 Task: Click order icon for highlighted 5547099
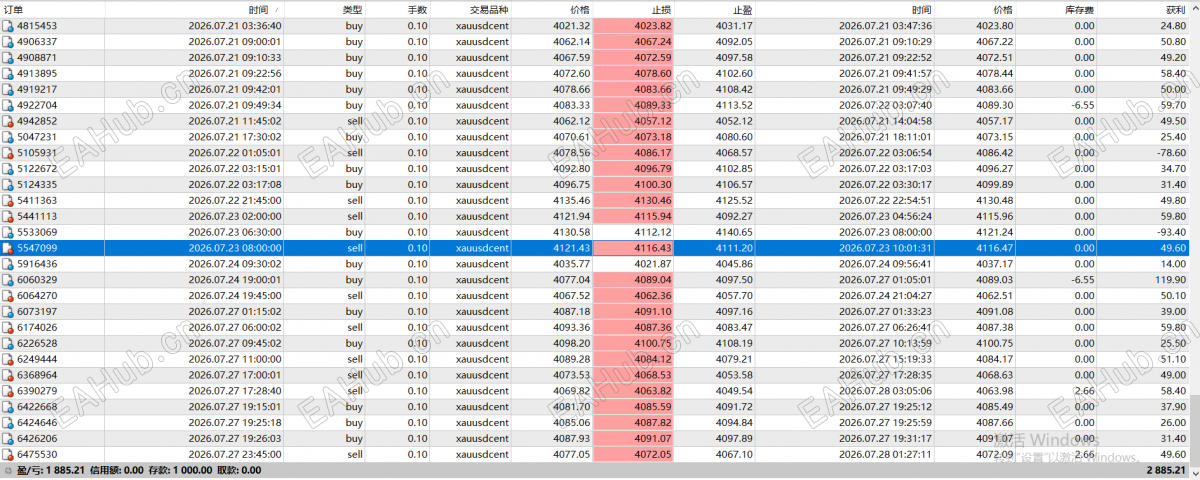click(x=9, y=248)
